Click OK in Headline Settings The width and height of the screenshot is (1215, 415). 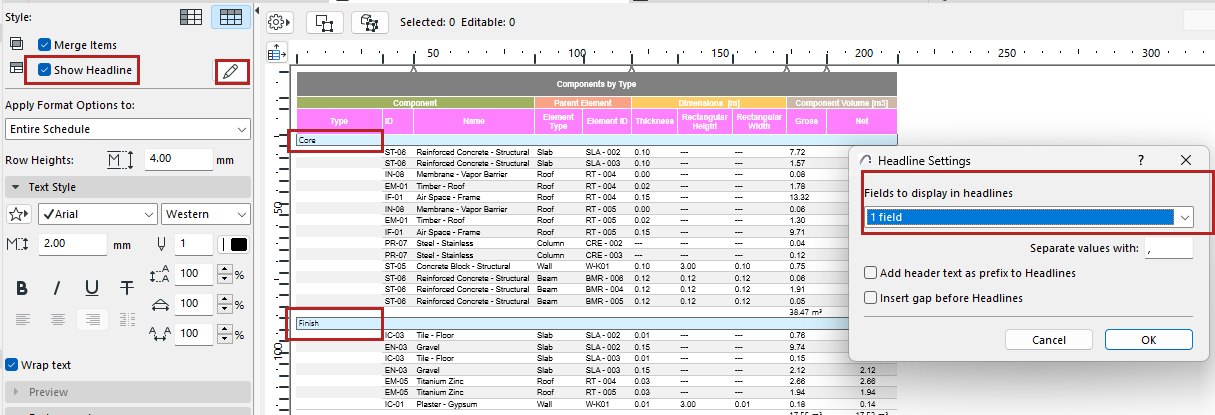(1148, 340)
